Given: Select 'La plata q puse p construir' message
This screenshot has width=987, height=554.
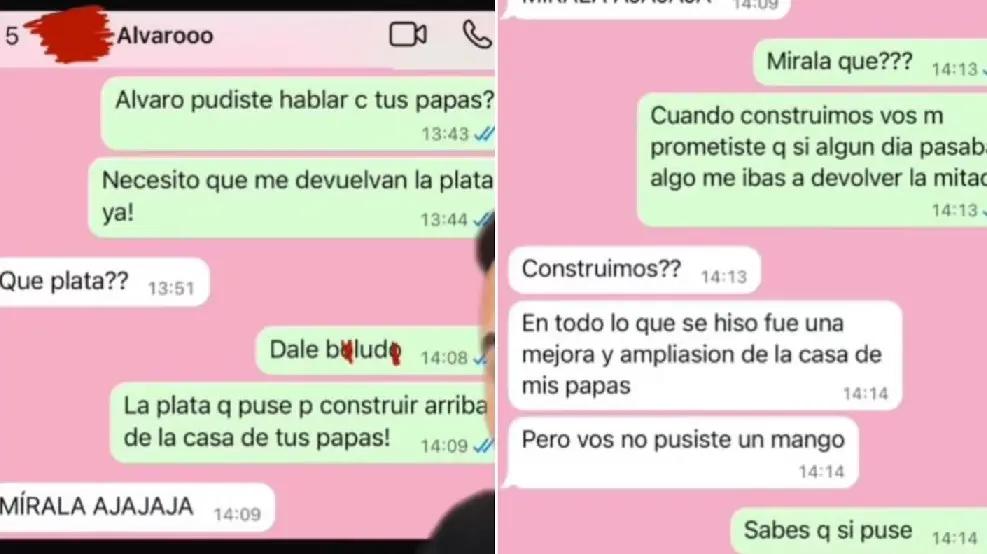Looking at the screenshot, I should [303, 422].
